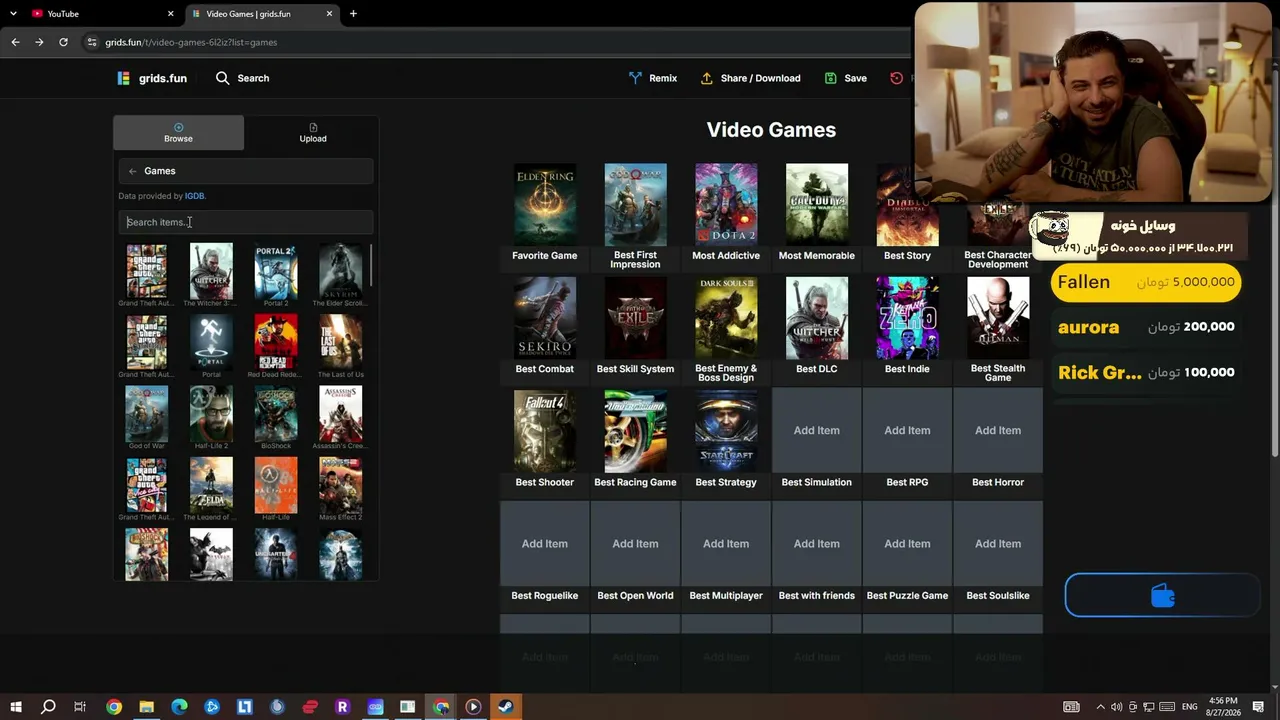Click the Remix icon button
1280x720 pixels.
coord(635,78)
